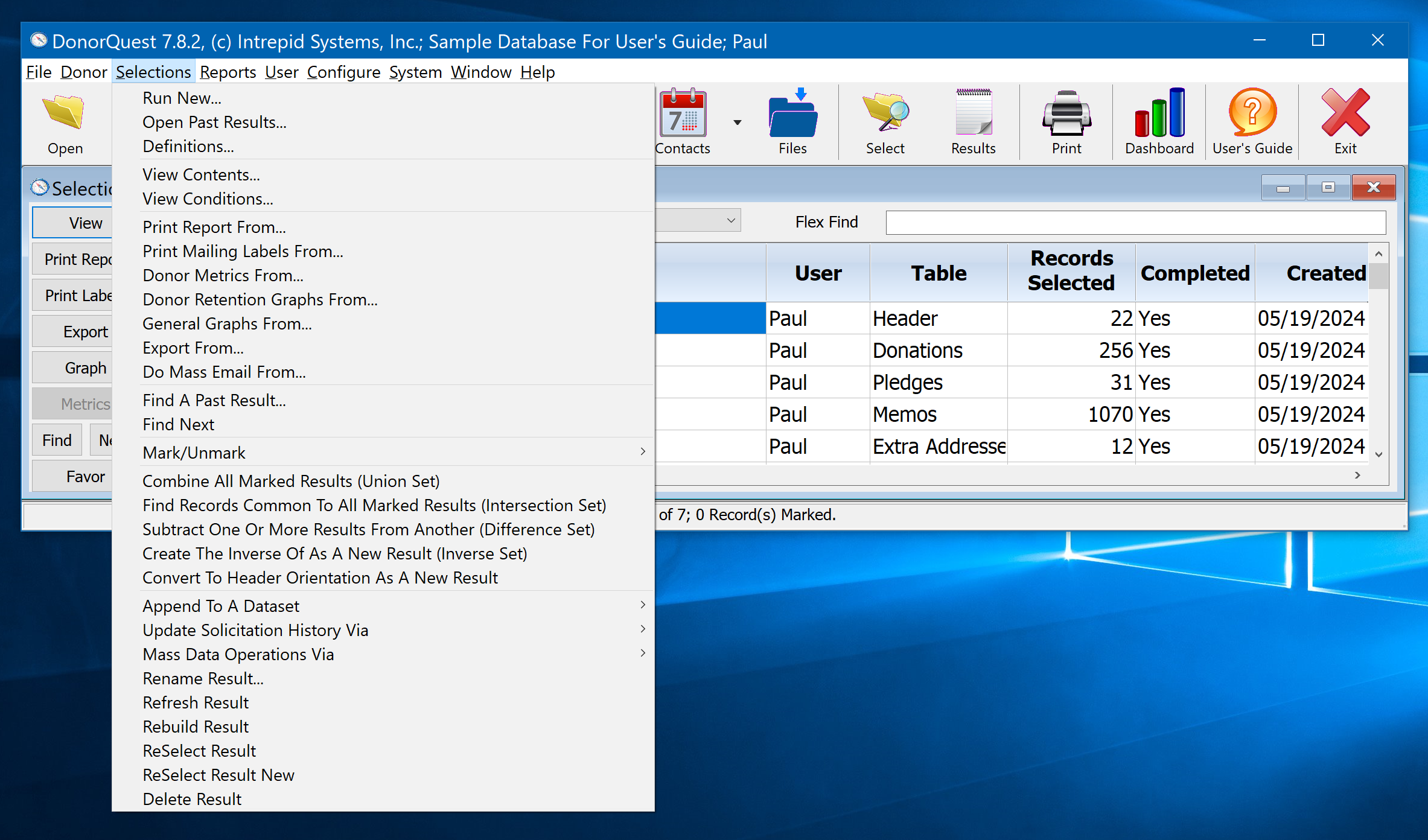This screenshot has width=1428, height=840.
Task: Open the Contacts calendar toolbar icon
Action: (x=683, y=113)
